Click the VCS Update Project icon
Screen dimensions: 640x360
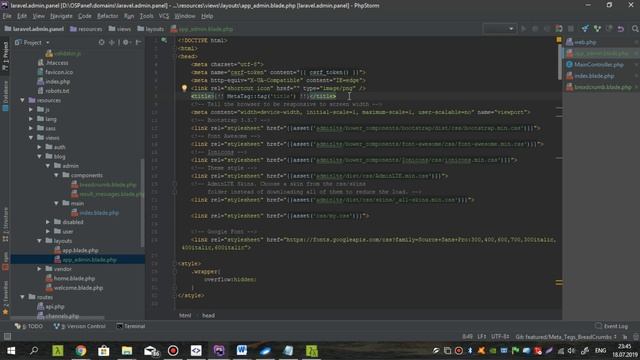[585, 29]
